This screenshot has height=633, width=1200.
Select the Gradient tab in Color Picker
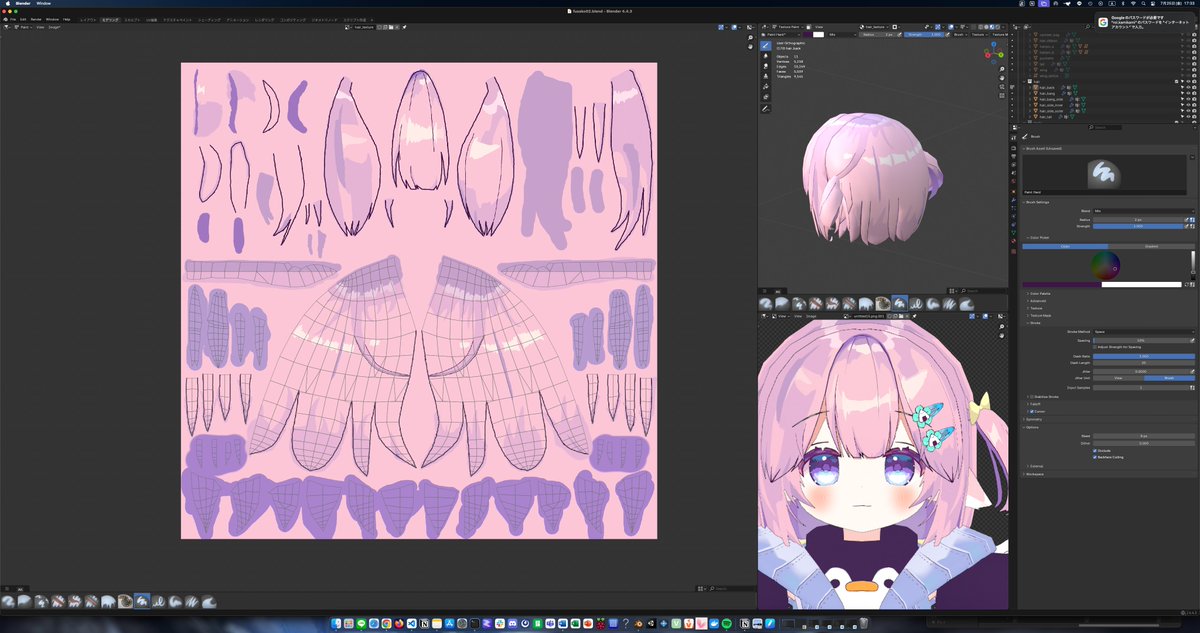pyautogui.click(x=1151, y=246)
